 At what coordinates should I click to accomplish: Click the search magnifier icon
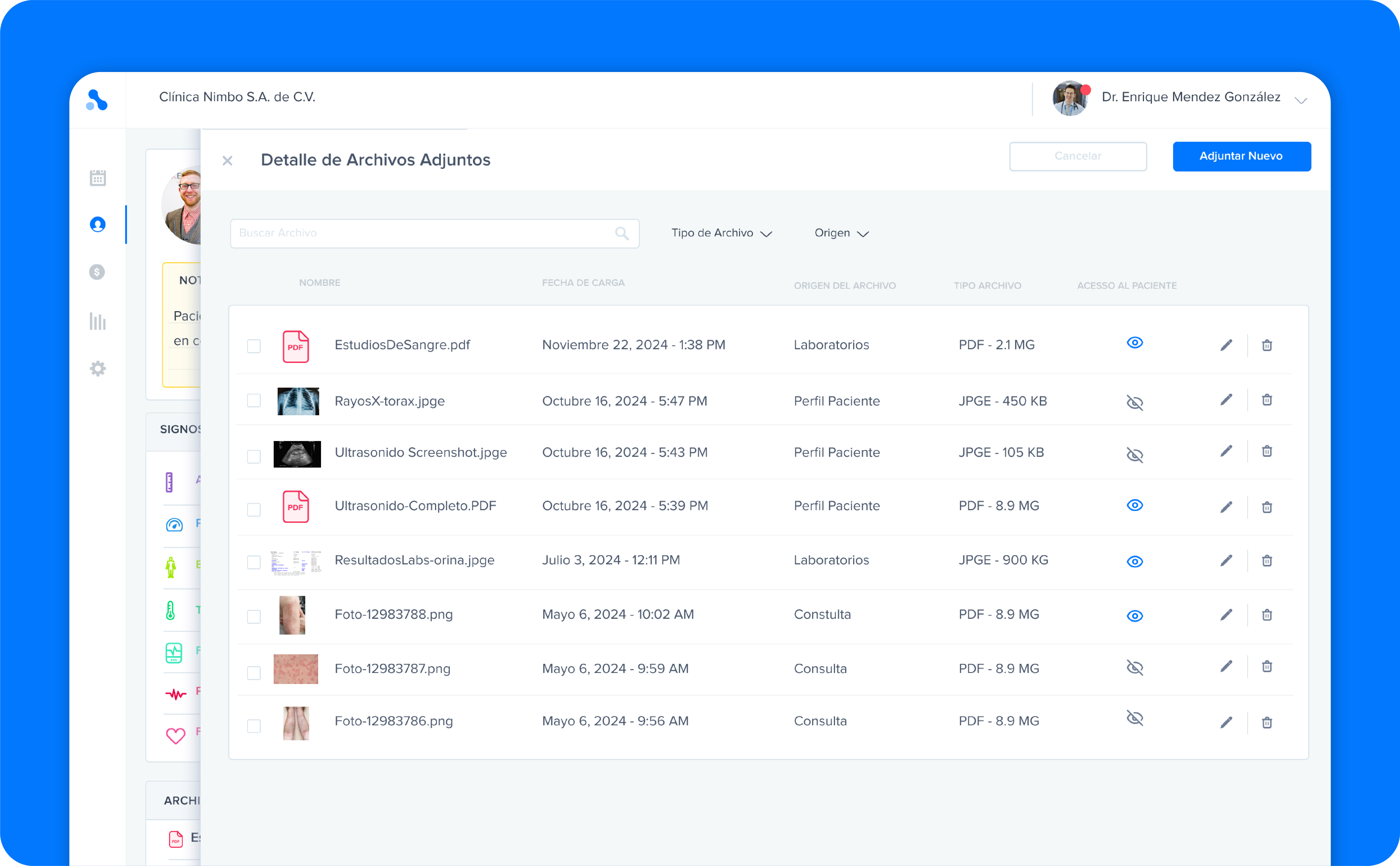pos(622,233)
